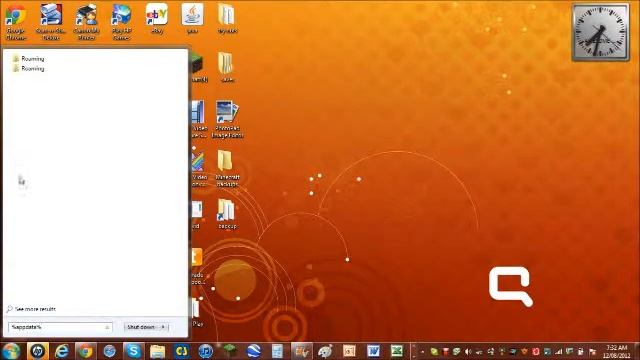Viewport: 640px width, 360px height.
Task: Open Internet Explorer from taskbar
Action: click(x=62, y=351)
